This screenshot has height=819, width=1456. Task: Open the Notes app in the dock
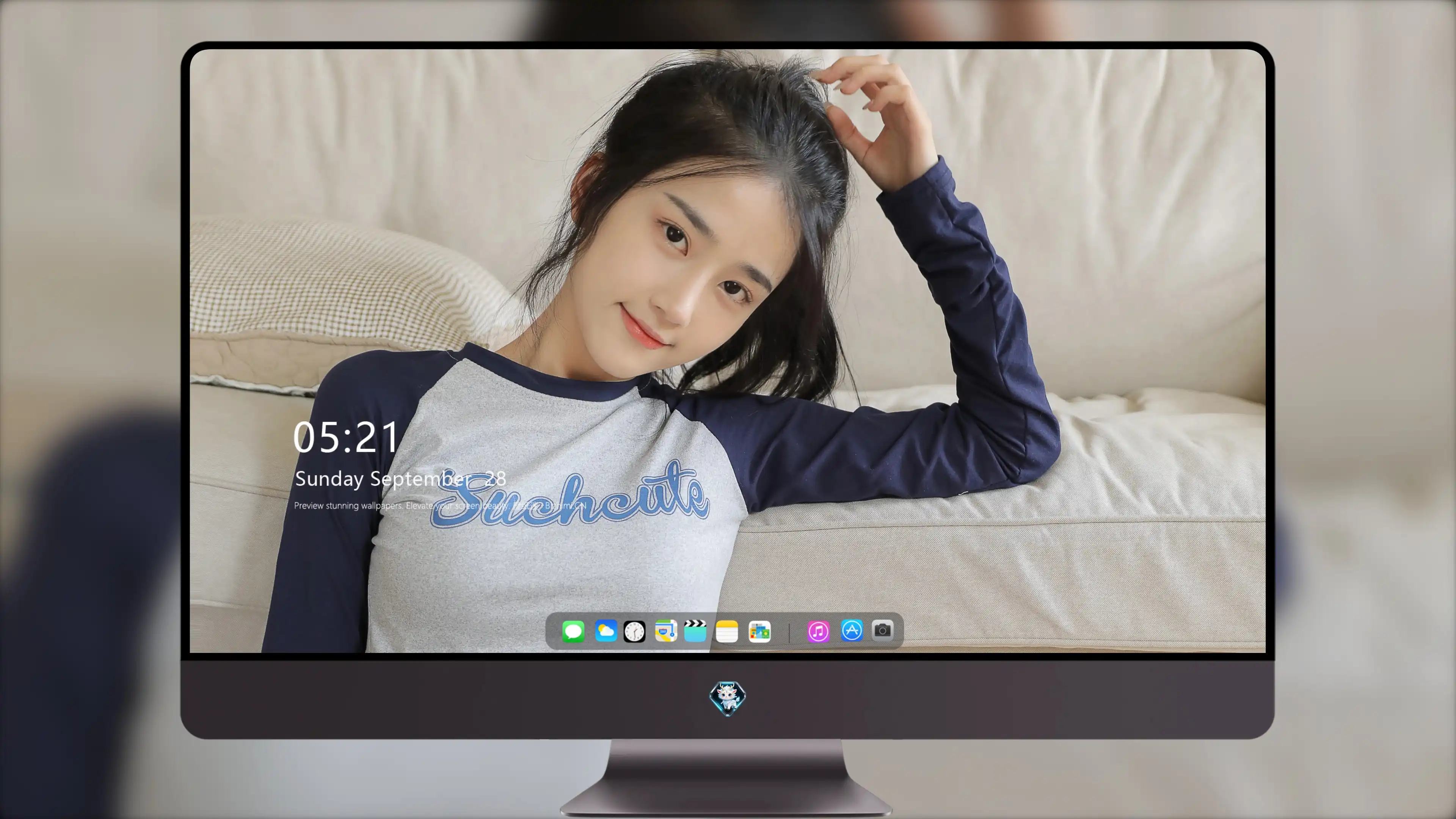pos(727,631)
